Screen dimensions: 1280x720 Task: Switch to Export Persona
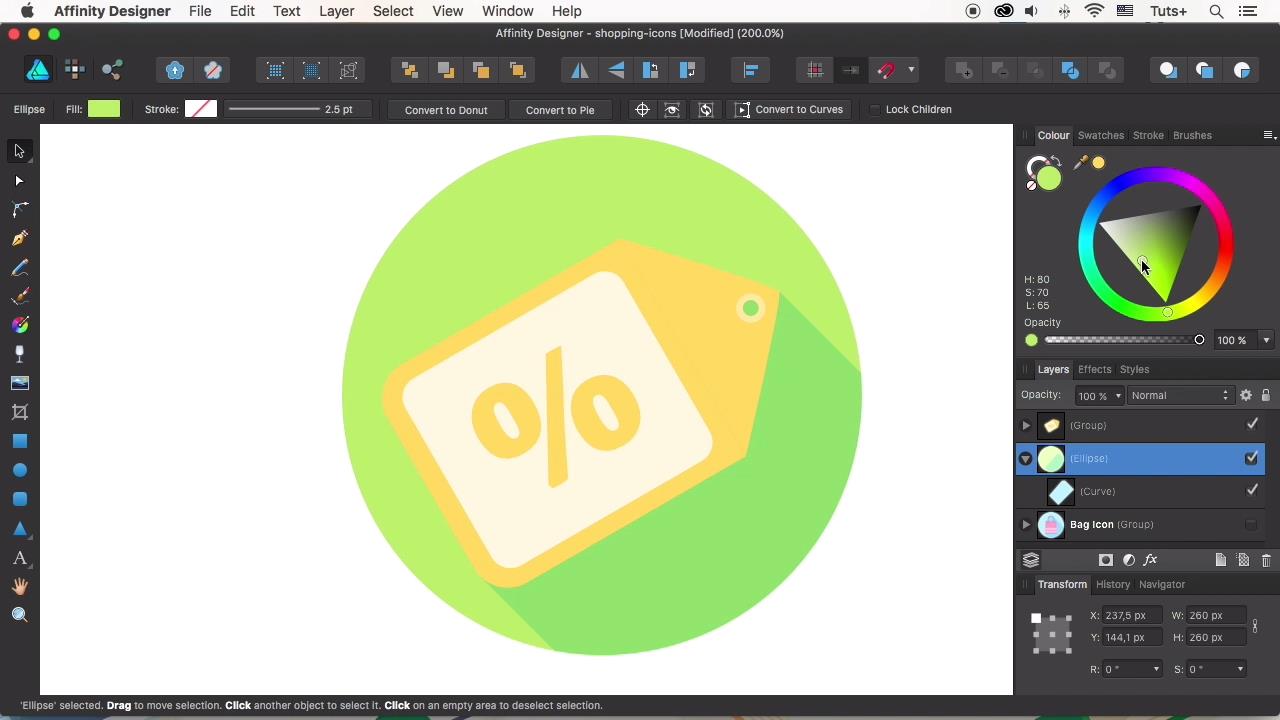point(112,70)
